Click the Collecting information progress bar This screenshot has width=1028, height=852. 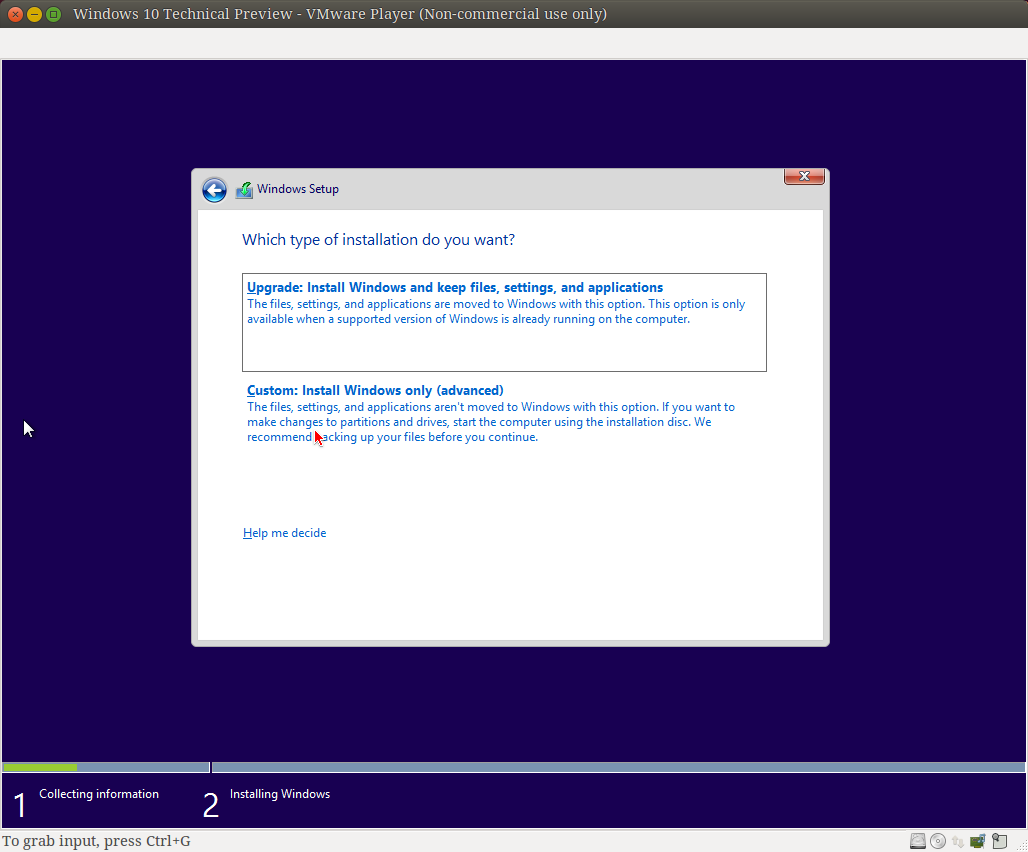[106, 767]
